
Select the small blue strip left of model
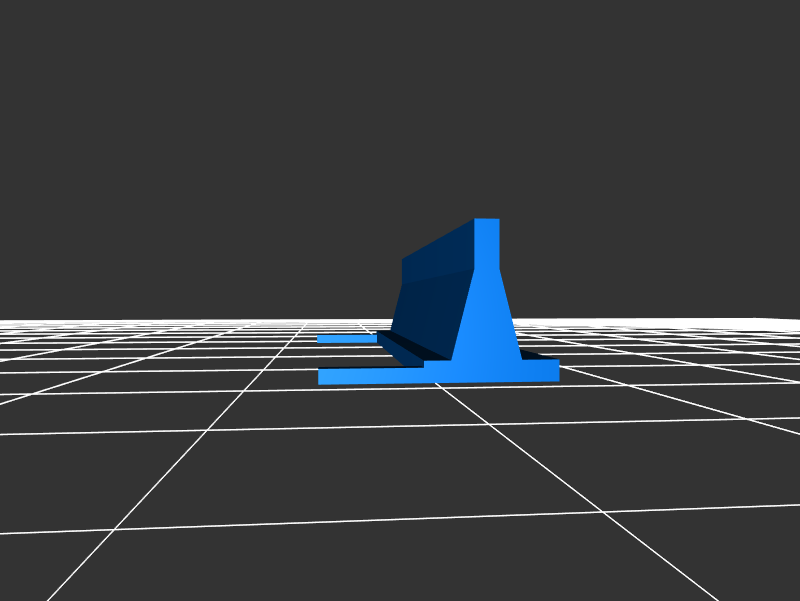pos(346,339)
